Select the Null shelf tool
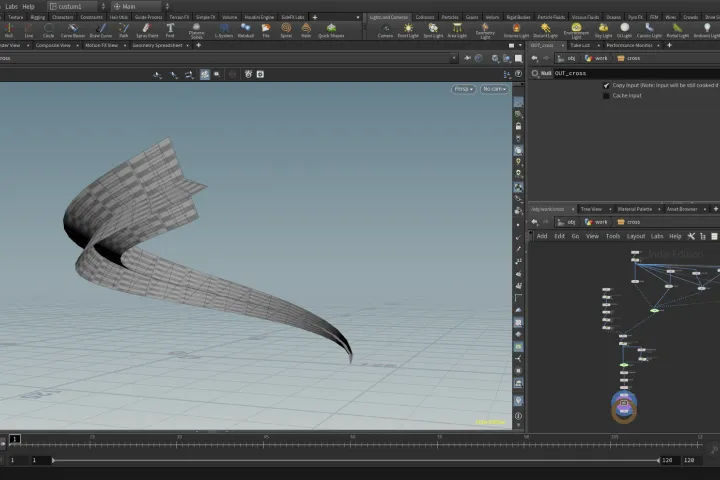This screenshot has height=480, width=720. click(x=9, y=30)
